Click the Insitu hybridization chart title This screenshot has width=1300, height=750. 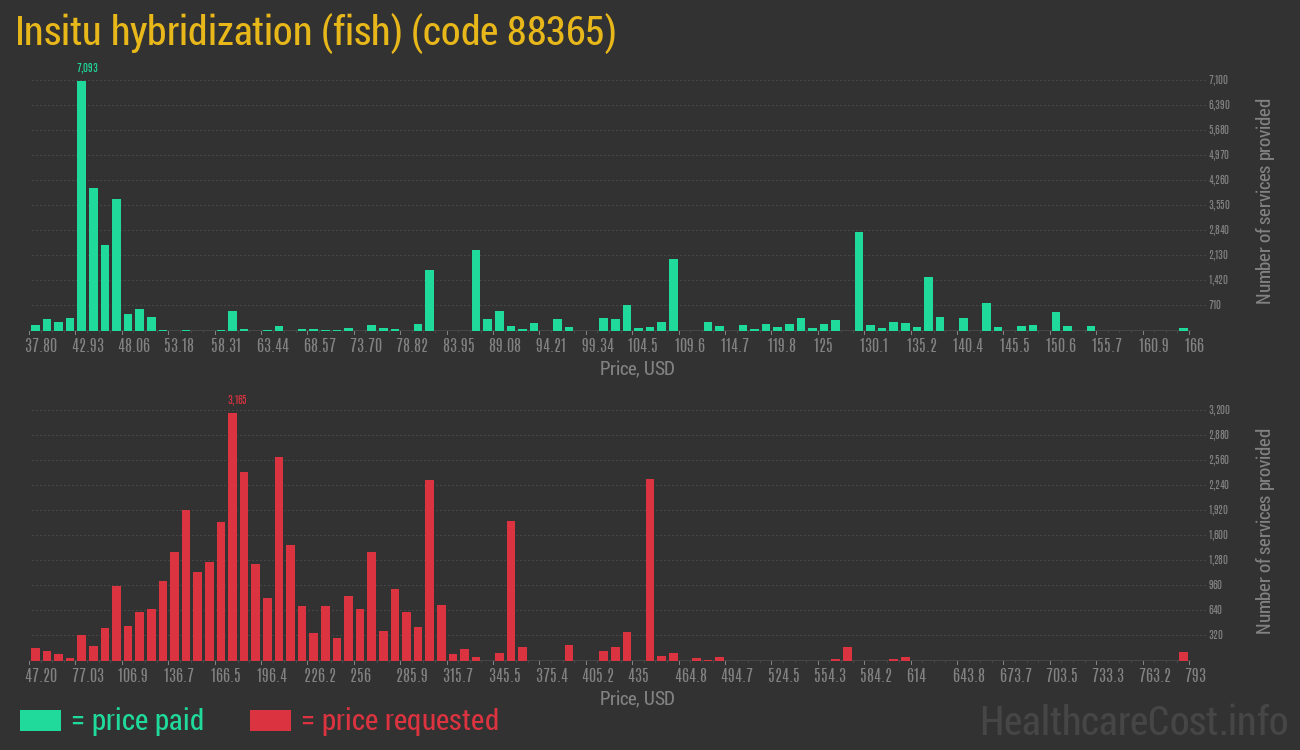[315, 32]
